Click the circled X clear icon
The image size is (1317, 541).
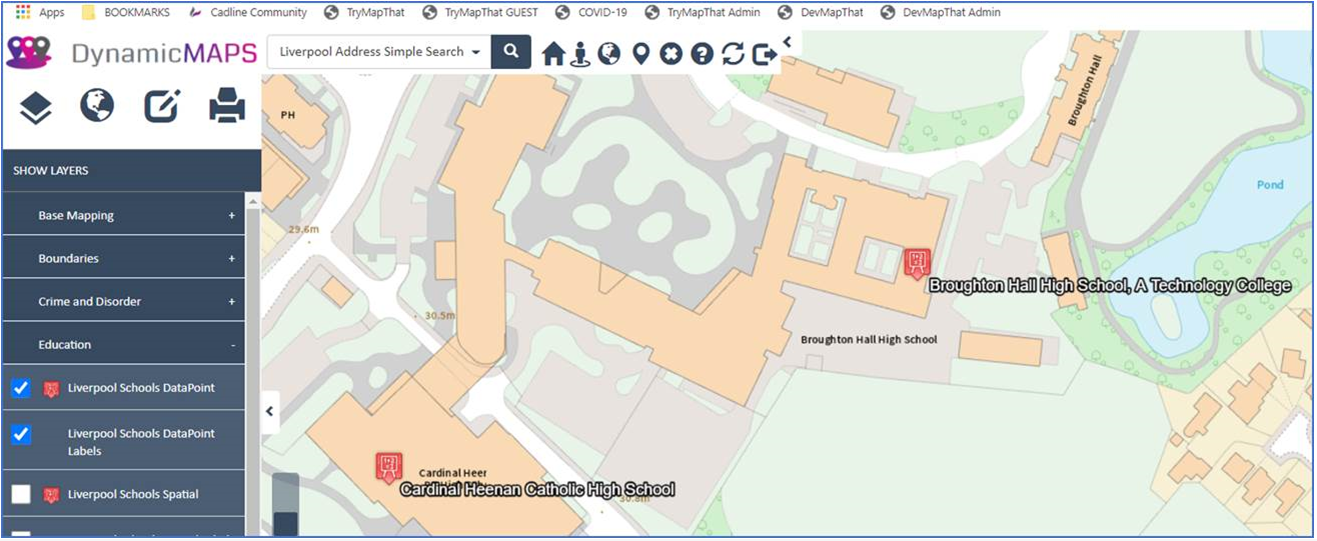pos(671,54)
